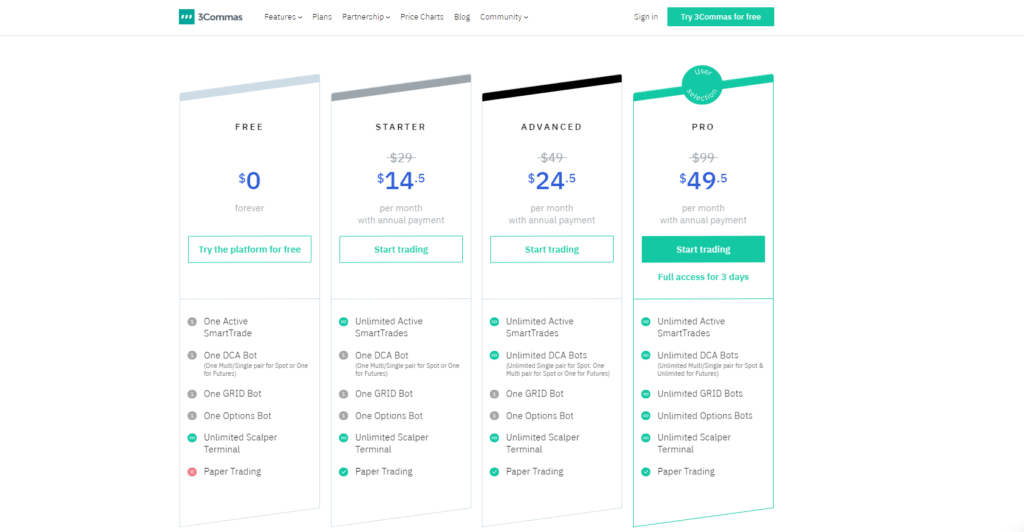Click Pro Unlimited Scalper Terminal icon
This screenshot has height=532, width=1024.
point(646,438)
